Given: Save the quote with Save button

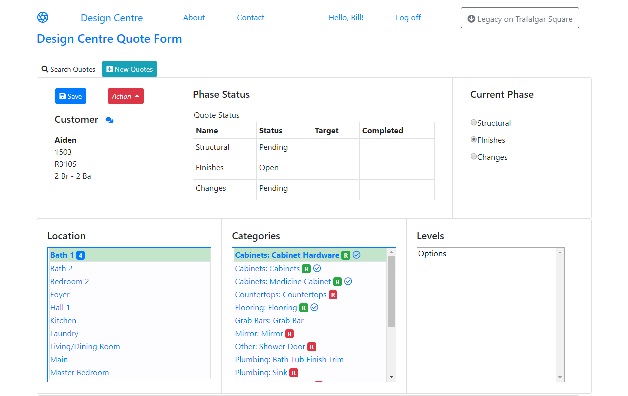Looking at the screenshot, I should [70, 96].
